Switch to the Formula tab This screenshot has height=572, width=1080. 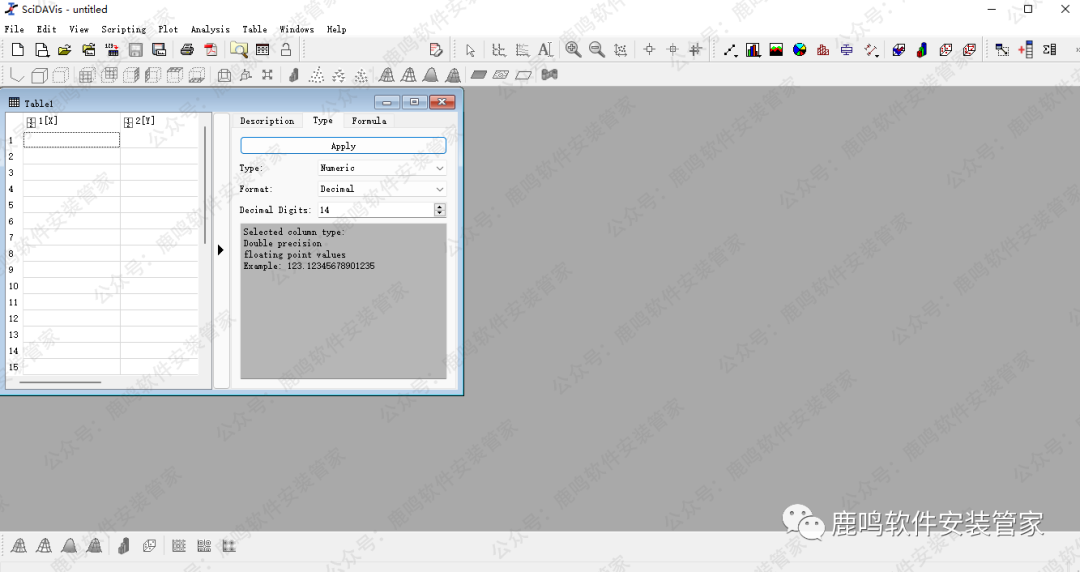click(x=368, y=121)
